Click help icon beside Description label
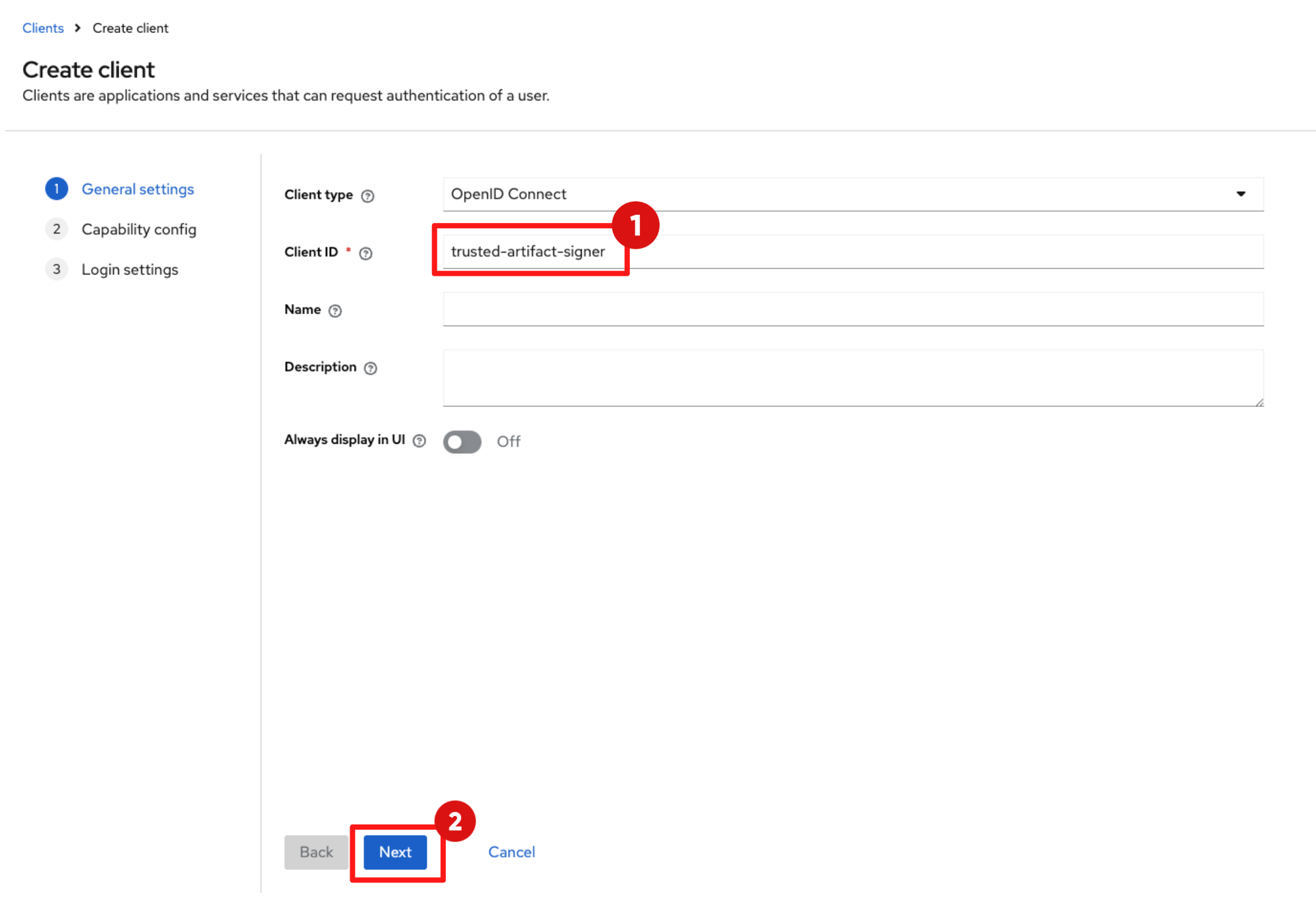 tap(371, 368)
